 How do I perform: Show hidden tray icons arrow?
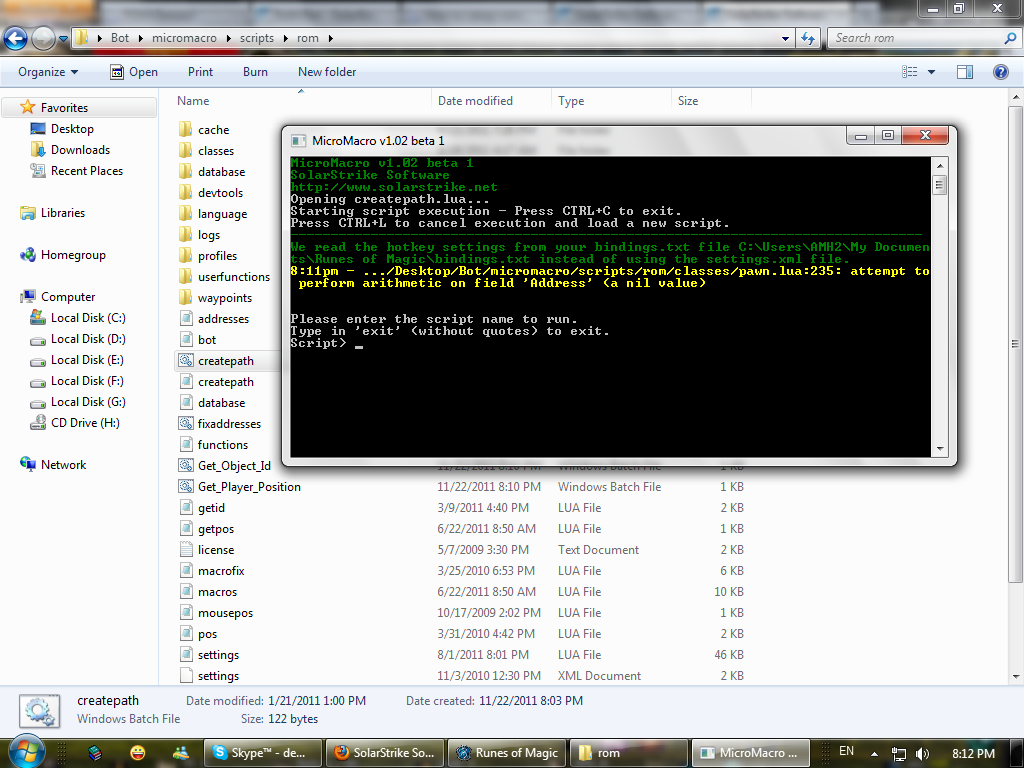coord(874,754)
